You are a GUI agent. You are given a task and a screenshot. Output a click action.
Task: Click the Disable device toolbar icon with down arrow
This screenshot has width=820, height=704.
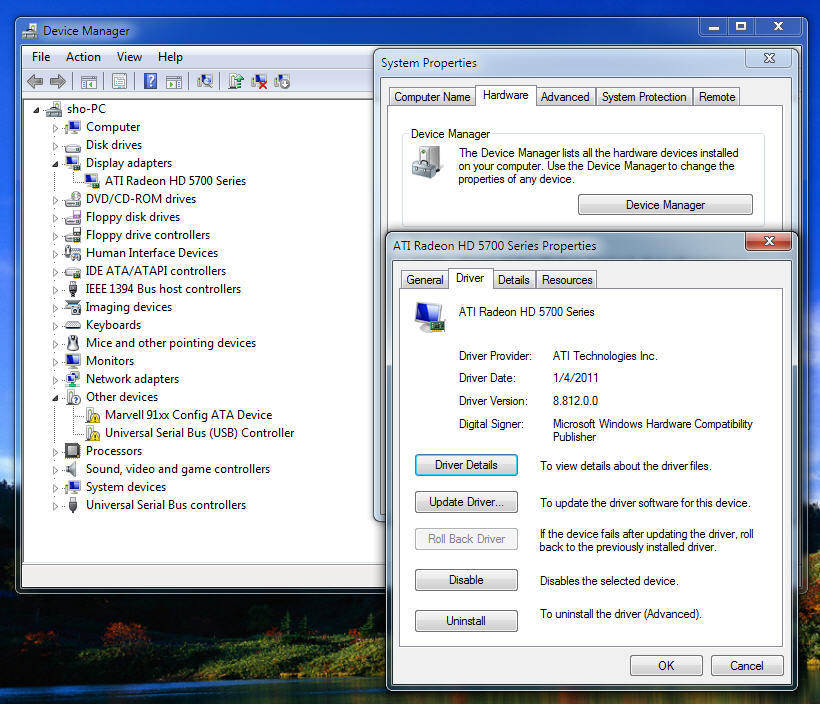tap(282, 82)
